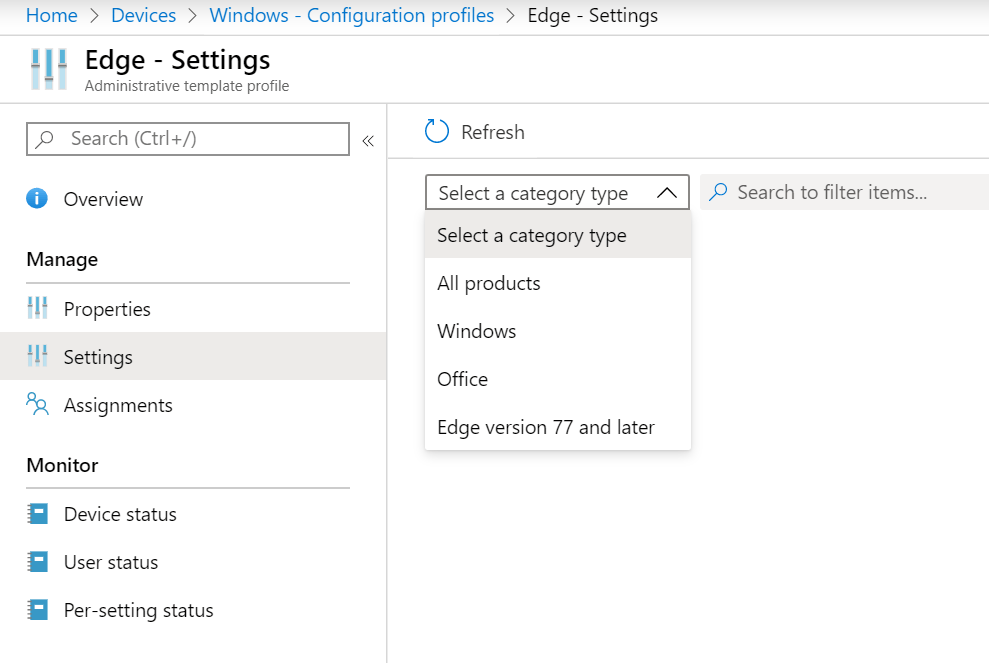
Task: Navigate to Devices breadcrumb
Action: (x=143, y=15)
